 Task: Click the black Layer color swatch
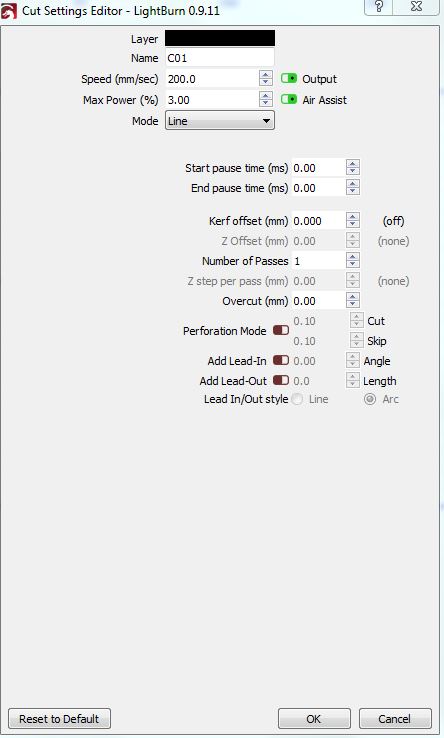coord(220,38)
